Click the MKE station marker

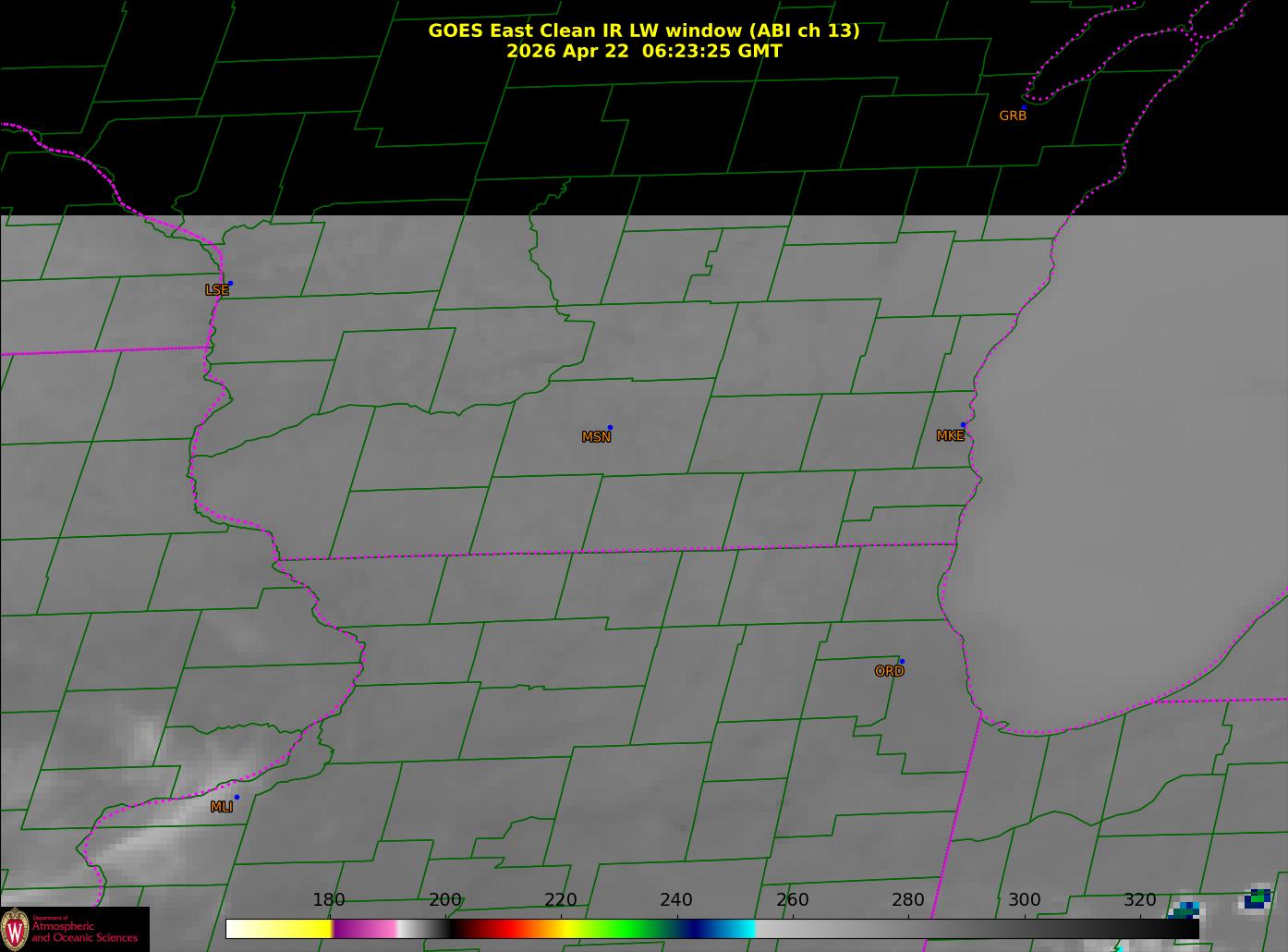963,425
